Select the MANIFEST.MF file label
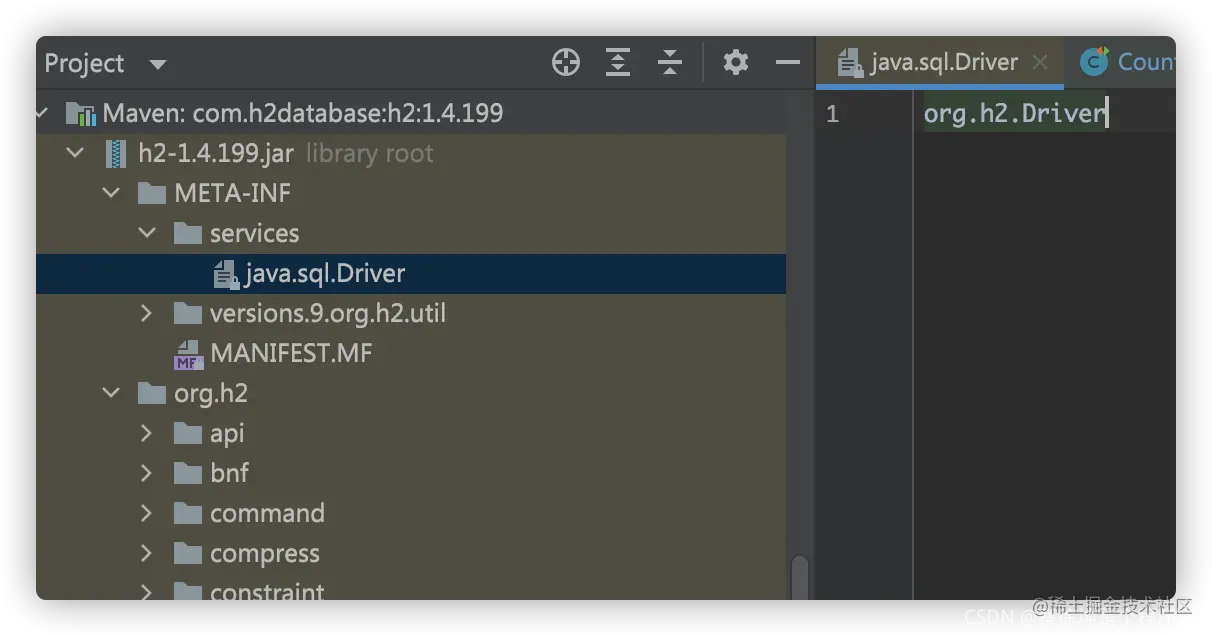Viewport: 1212px width, 636px height. [x=291, y=354]
